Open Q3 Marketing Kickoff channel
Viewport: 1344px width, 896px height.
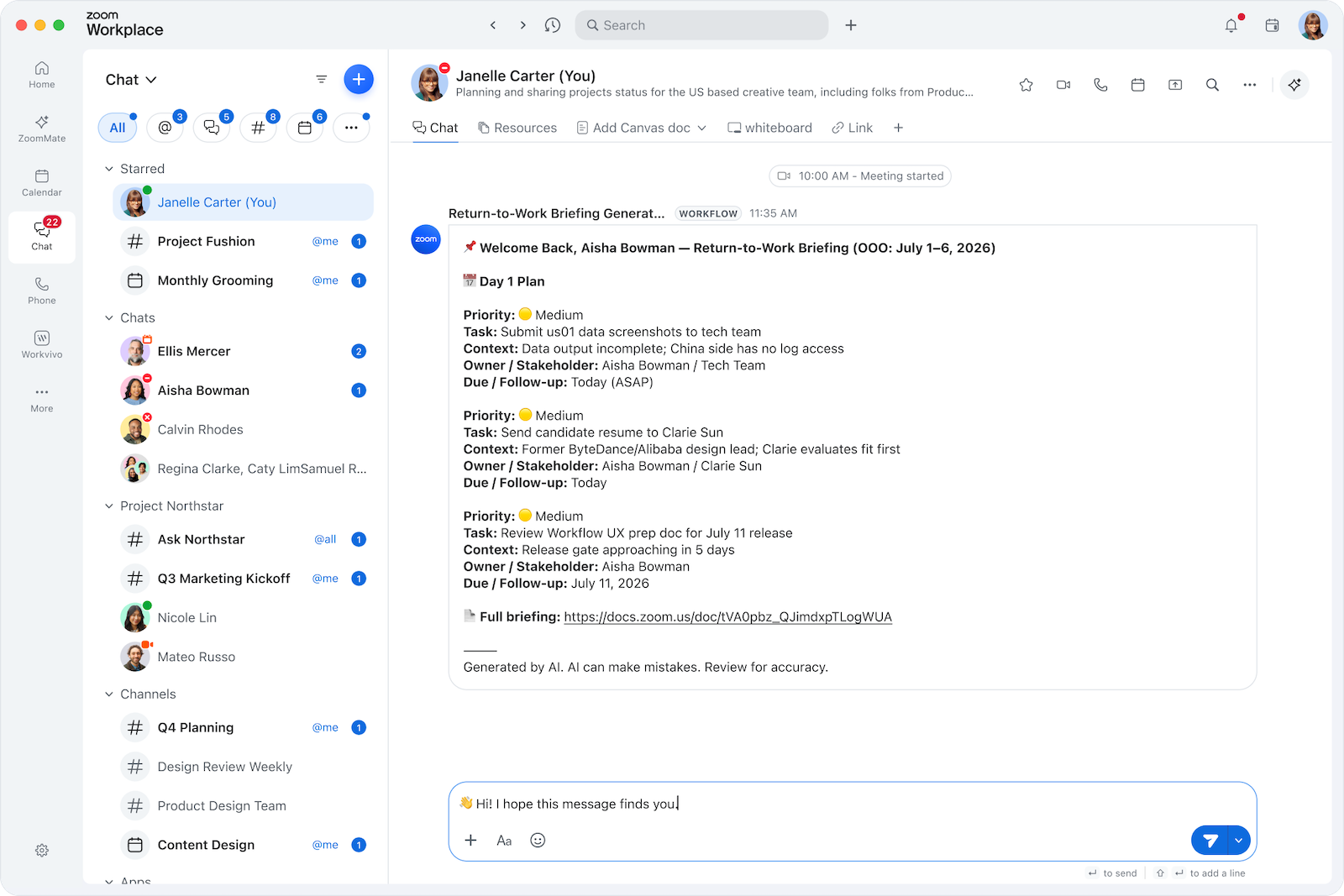(244, 579)
